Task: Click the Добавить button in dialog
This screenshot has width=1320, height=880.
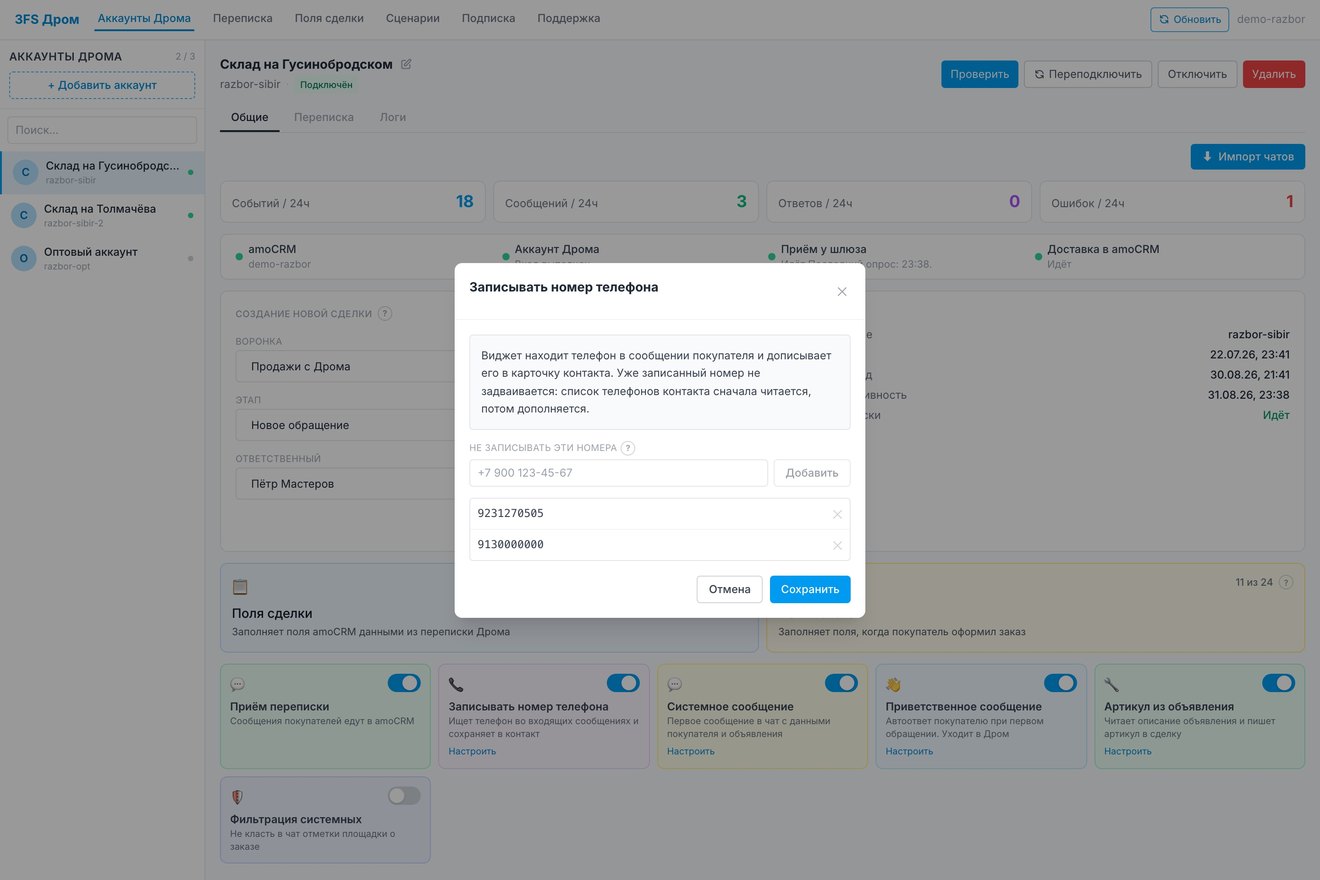Action: point(812,473)
